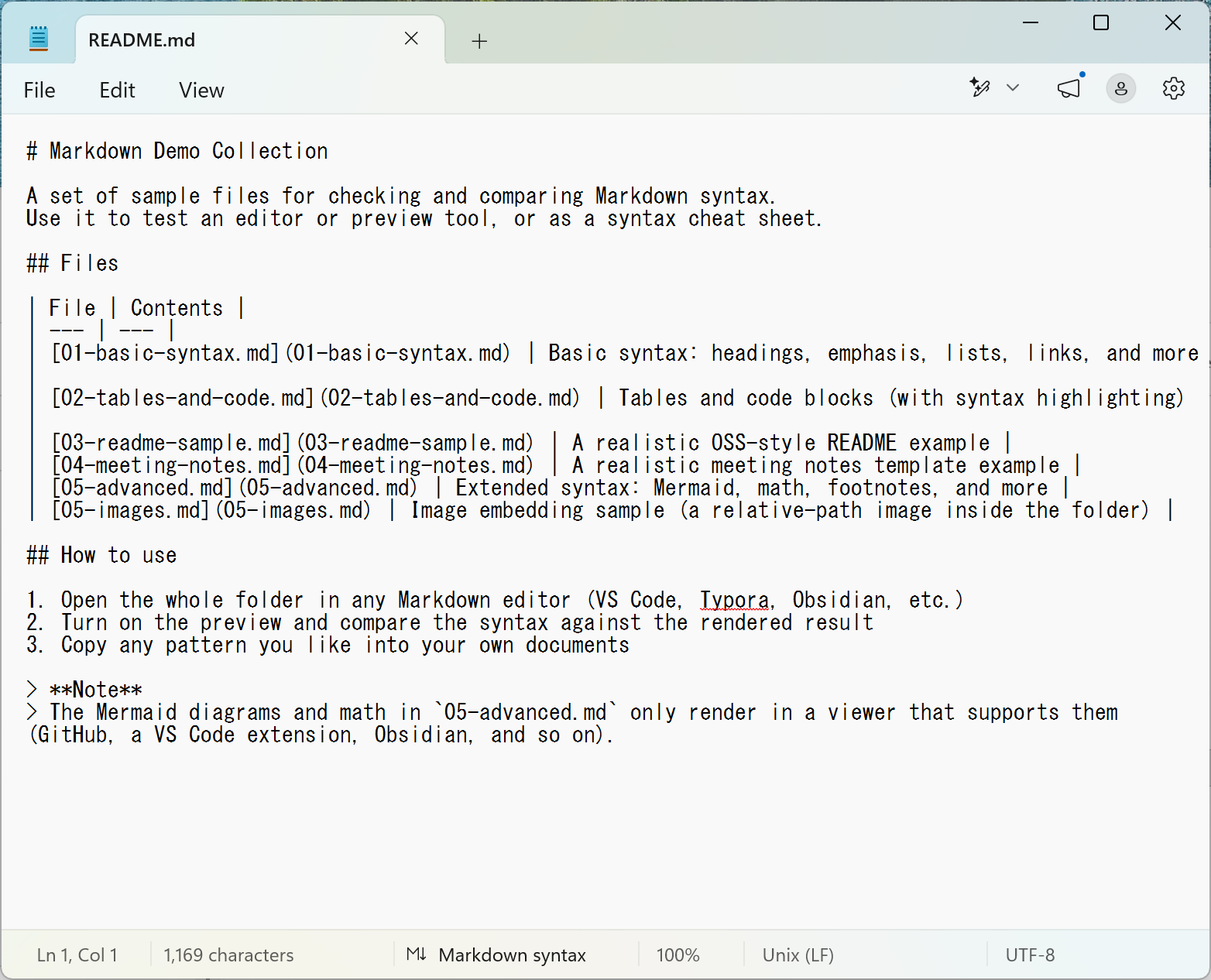Click the '[05-images.md]' link text

click(x=130, y=510)
